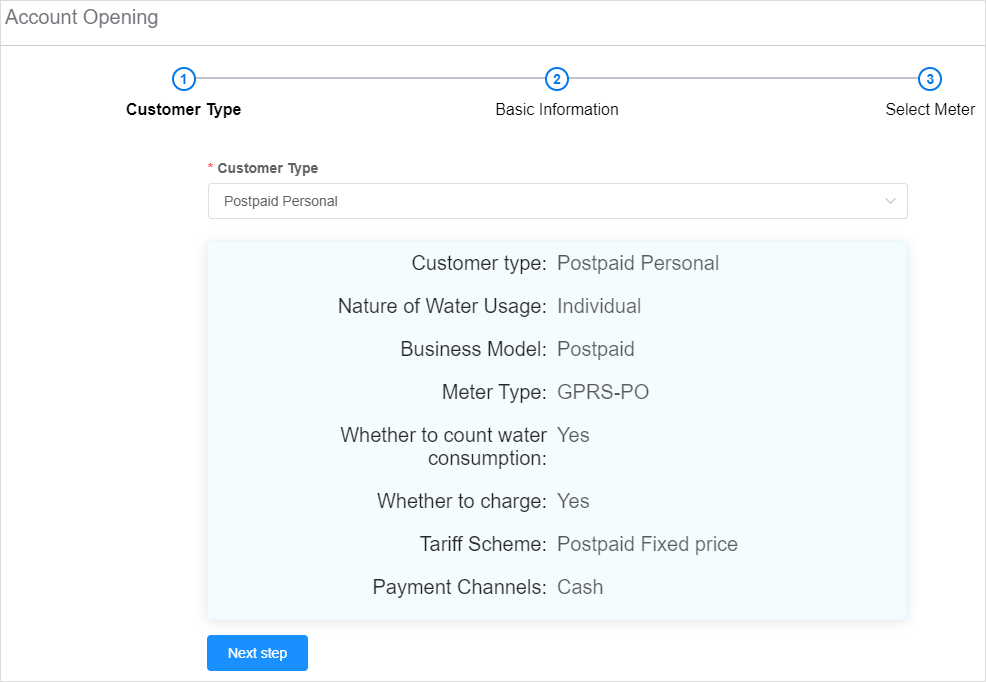Click the Whether to charge Yes value
986x682 pixels.
[x=573, y=501]
